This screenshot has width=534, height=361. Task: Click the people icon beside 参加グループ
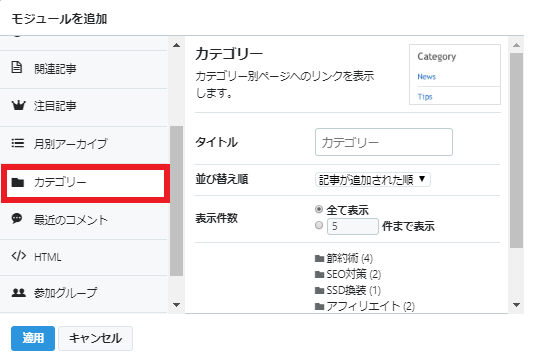coord(18,292)
